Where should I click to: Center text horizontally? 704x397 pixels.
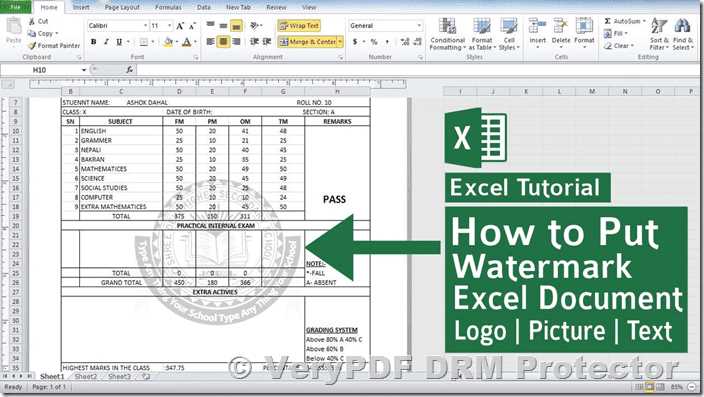point(223,42)
